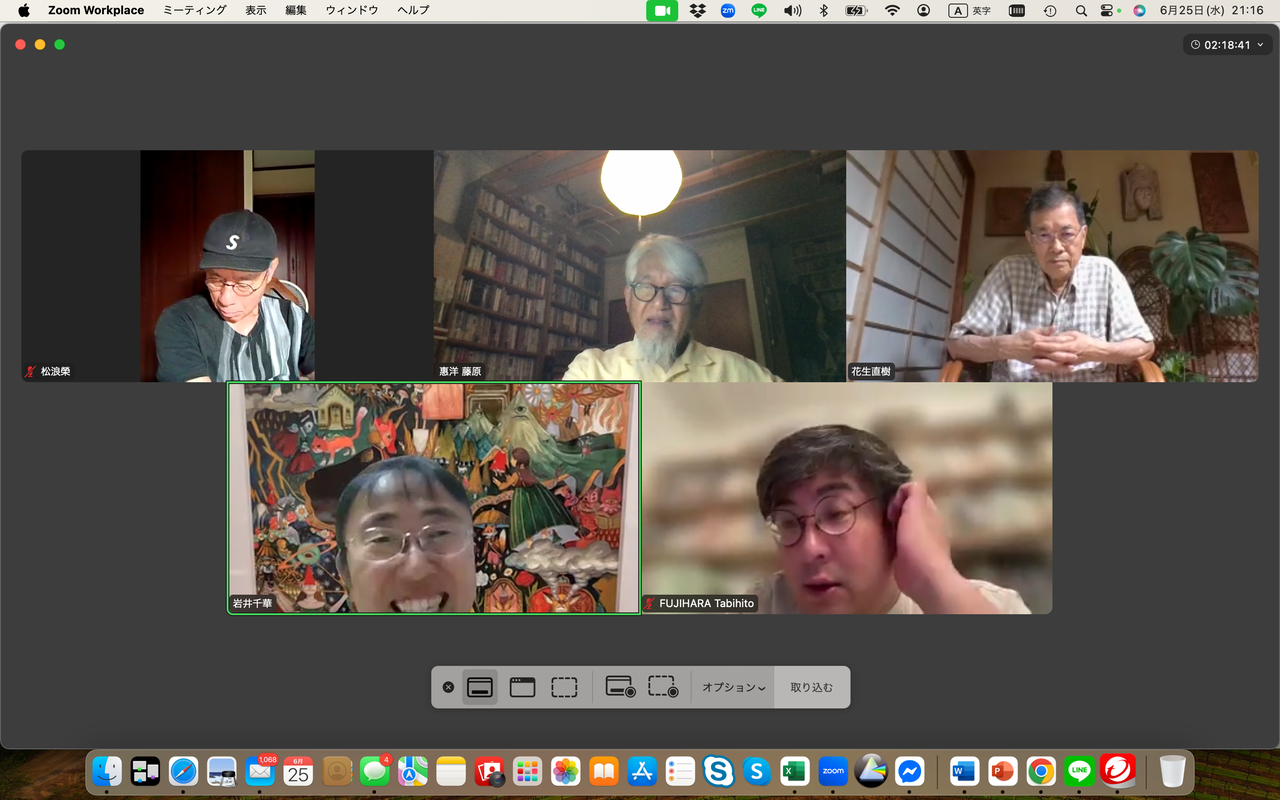The width and height of the screenshot is (1280, 800).
Task: Close the screenshot toolbar with the X
Action: pyautogui.click(x=448, y=687)
